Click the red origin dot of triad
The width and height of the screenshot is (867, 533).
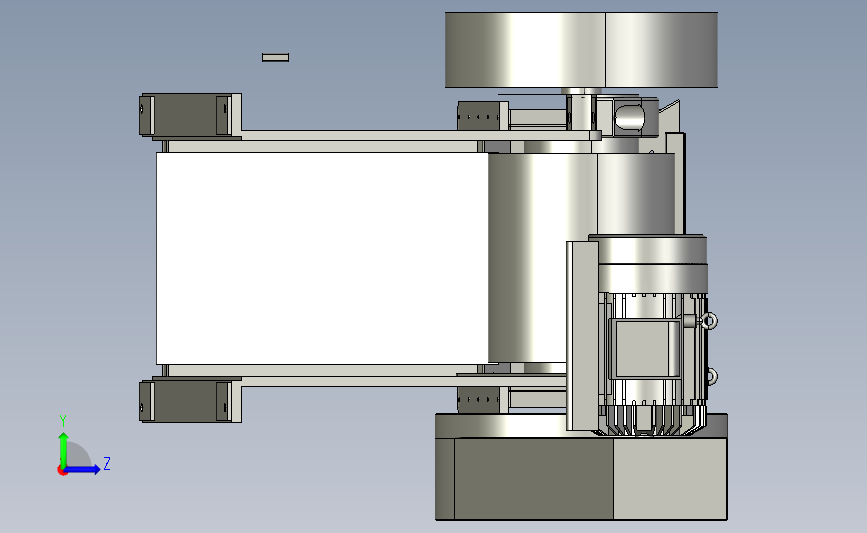coord(62,471)
